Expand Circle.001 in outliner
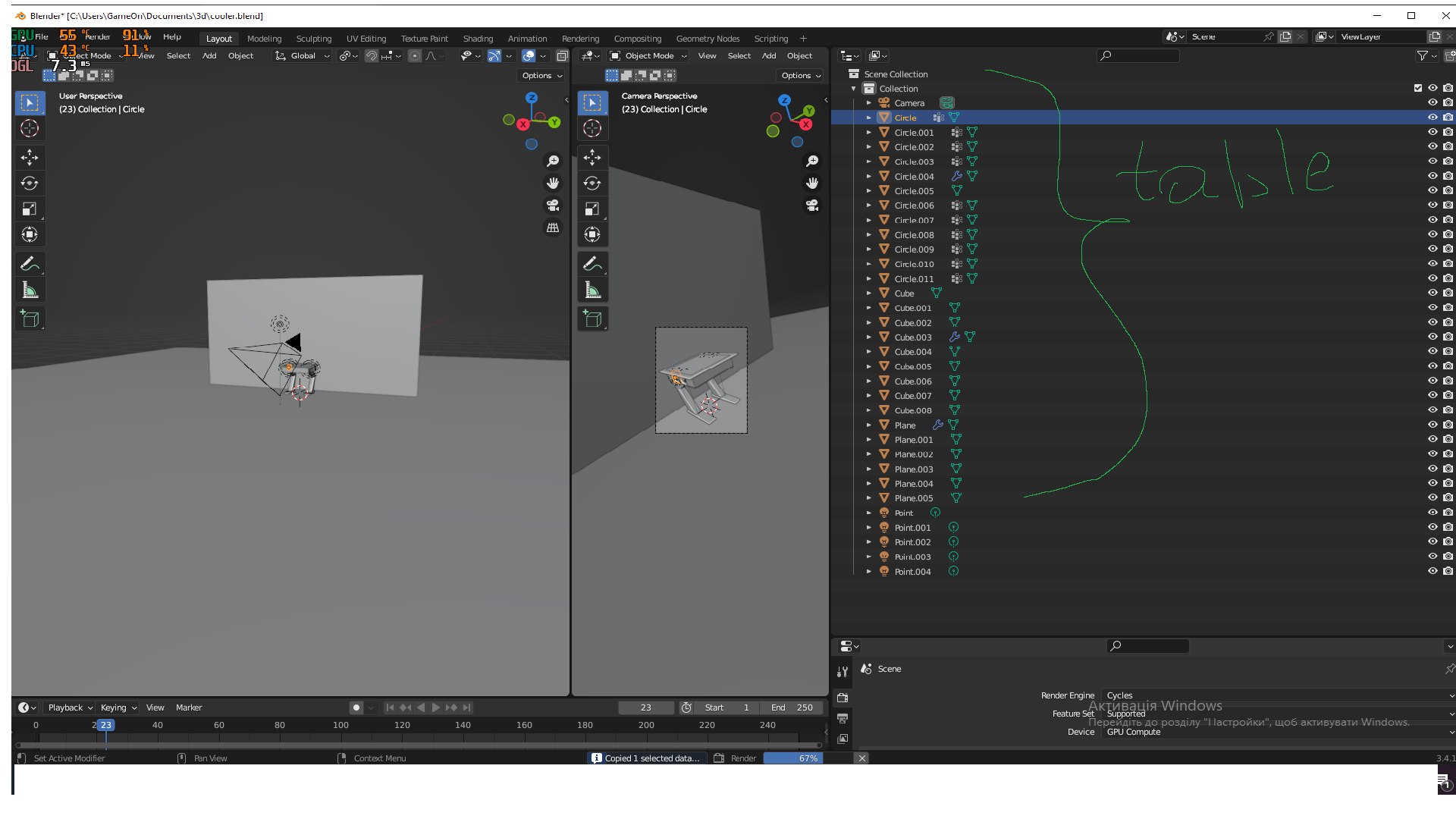The height and width of the screenshot is (819, 1456). (x=869, y=132)
